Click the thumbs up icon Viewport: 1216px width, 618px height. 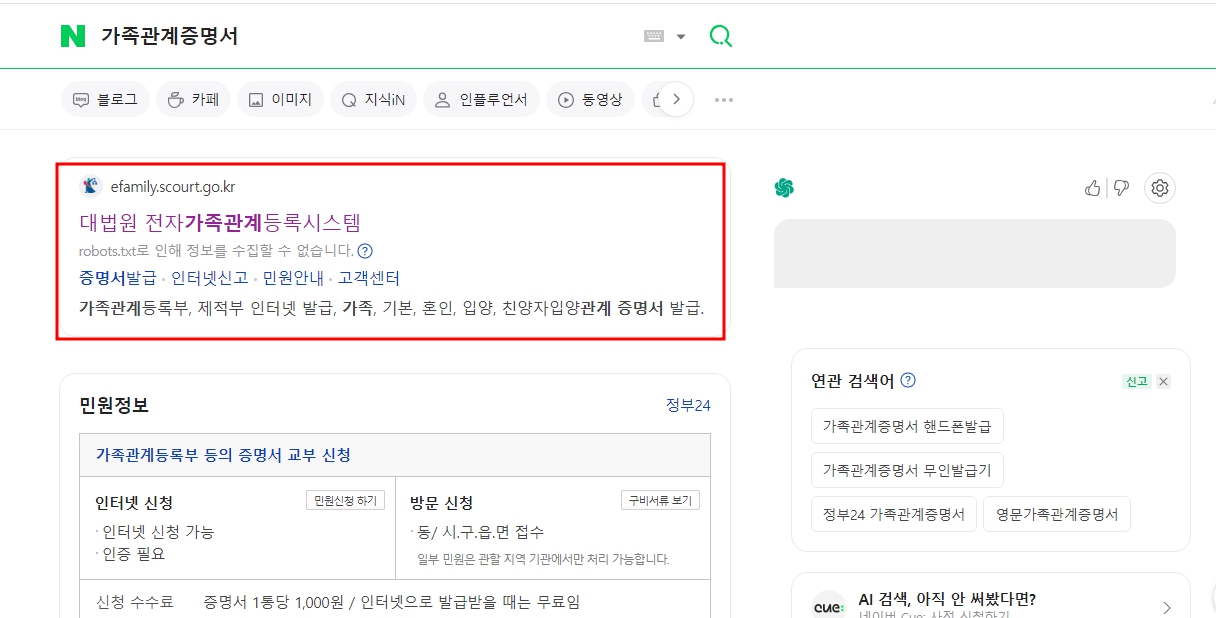[1093, 188]
